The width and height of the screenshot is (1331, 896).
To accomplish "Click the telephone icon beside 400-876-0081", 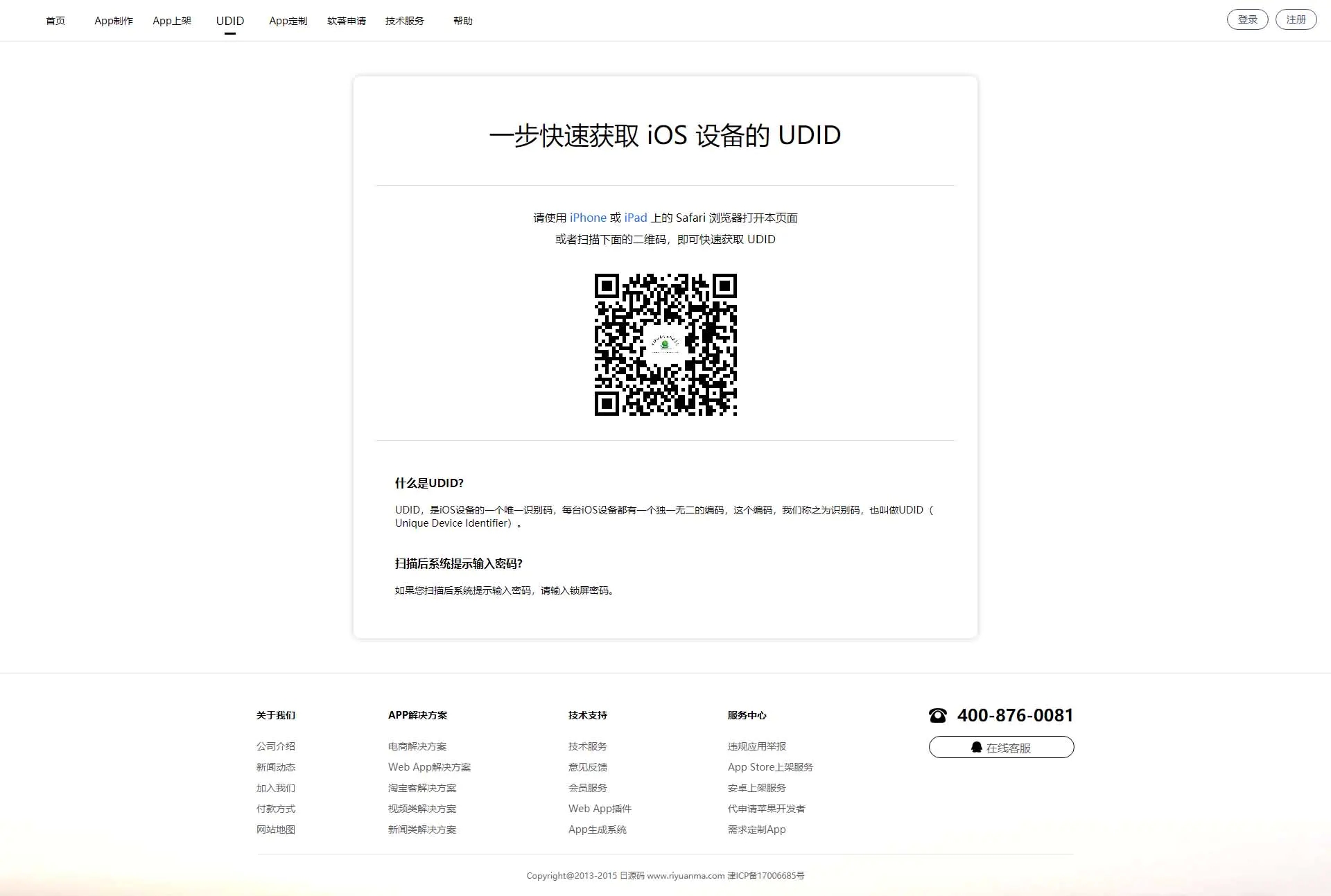I will point(937,715).
